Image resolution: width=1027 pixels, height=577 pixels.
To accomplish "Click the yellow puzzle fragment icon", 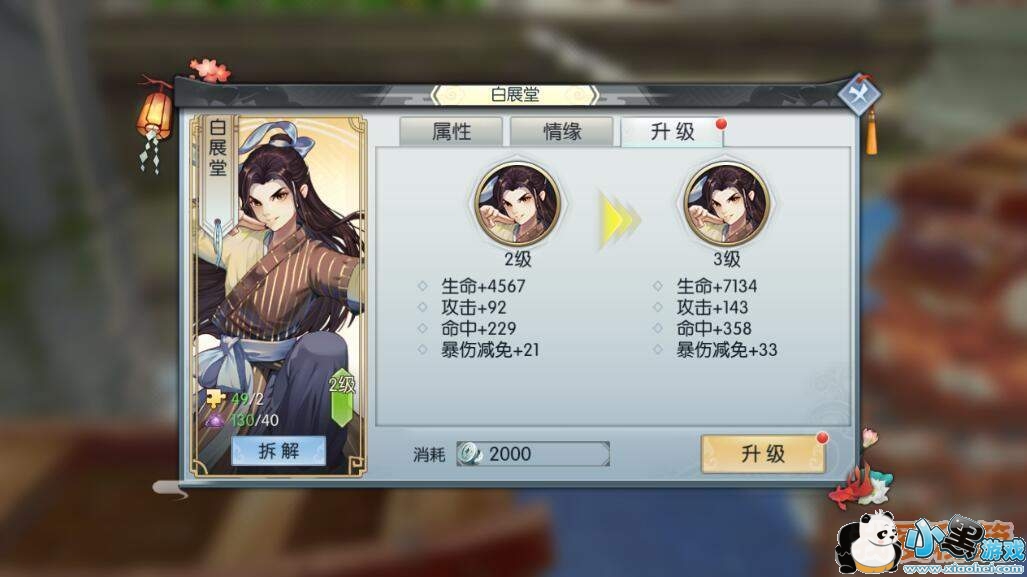I will [215, 398].
